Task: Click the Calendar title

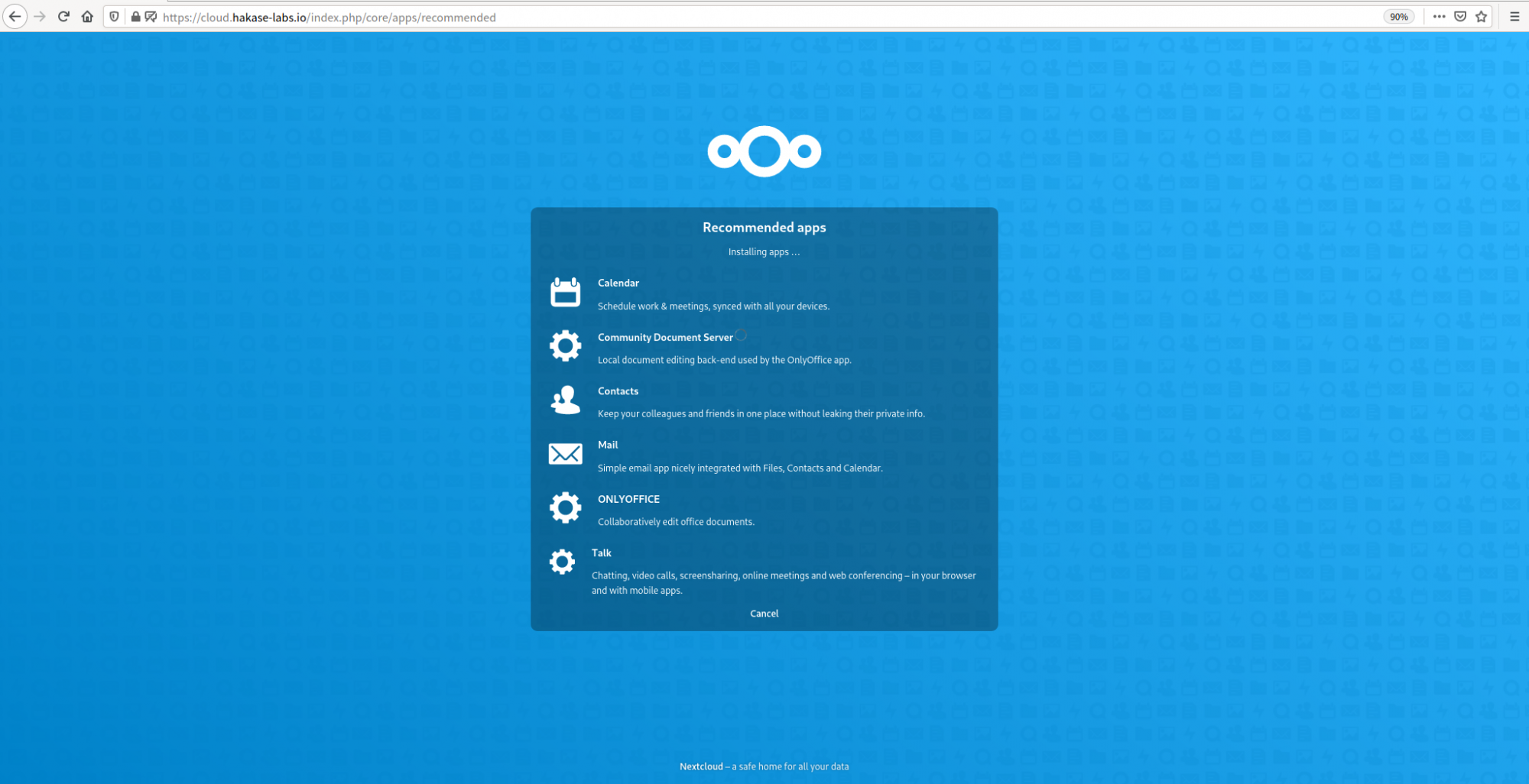Action: [x=618, y=283]
